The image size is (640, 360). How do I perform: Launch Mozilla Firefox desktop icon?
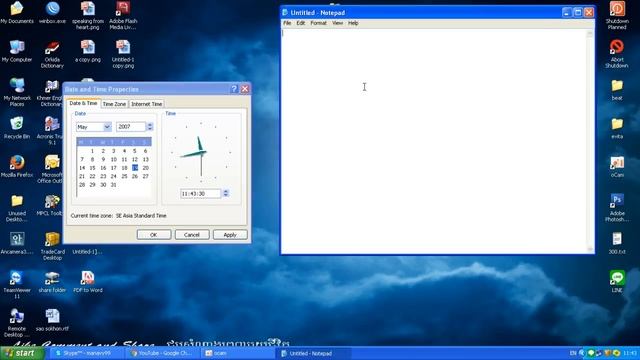point(17,166)
